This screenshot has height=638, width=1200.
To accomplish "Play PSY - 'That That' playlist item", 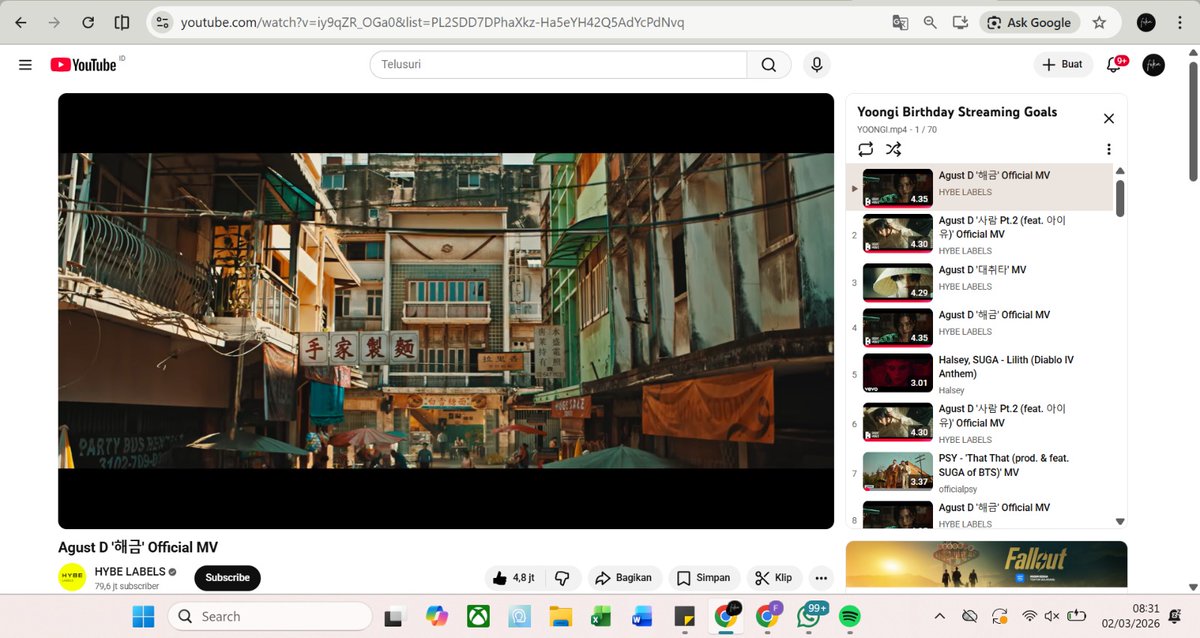I will click(980, 473).
